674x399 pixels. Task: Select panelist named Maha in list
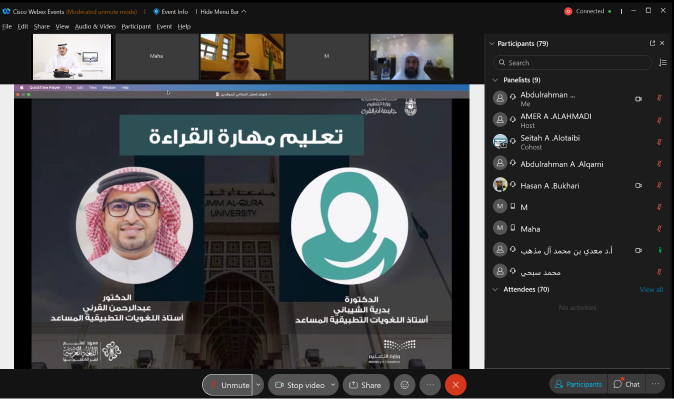click(x=578, y=229)
